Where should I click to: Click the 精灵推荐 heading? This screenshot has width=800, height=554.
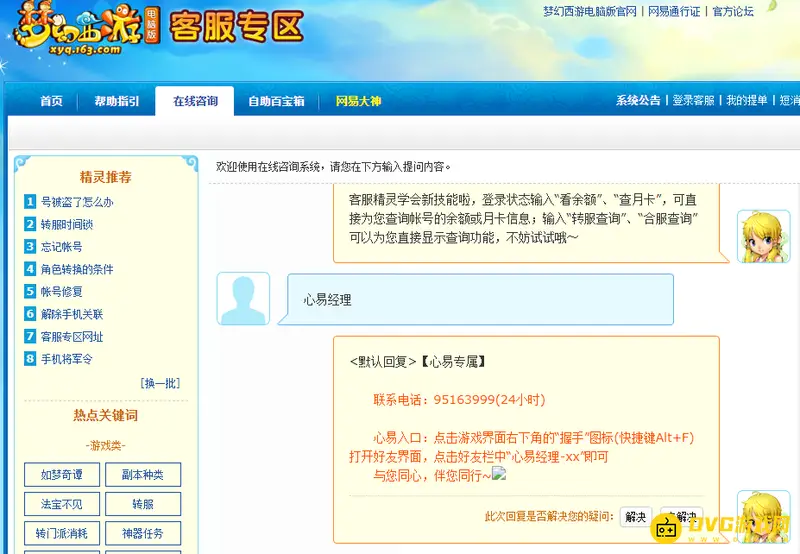(106, 177)
